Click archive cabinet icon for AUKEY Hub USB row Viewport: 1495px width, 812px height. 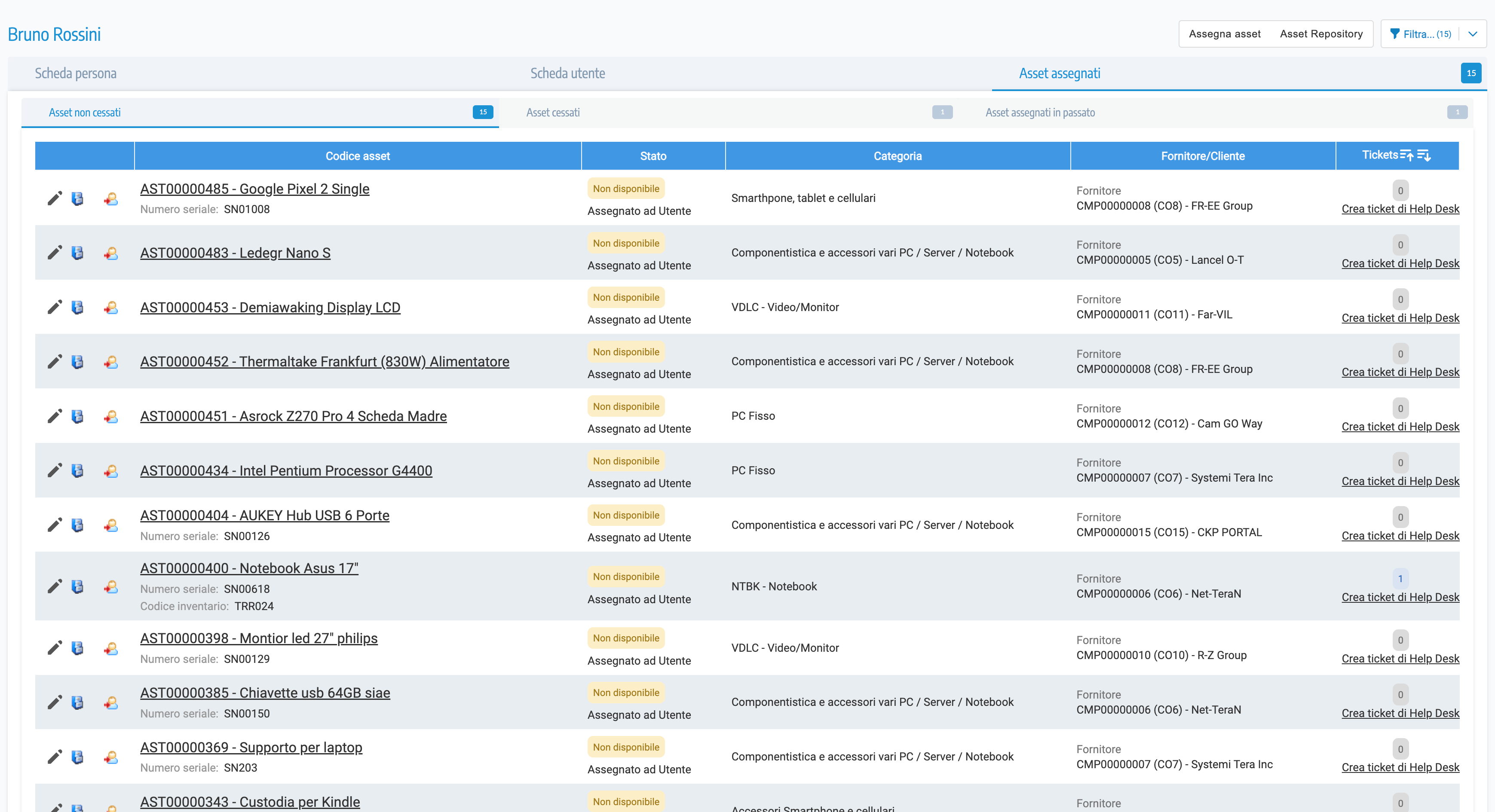(77, 525)
